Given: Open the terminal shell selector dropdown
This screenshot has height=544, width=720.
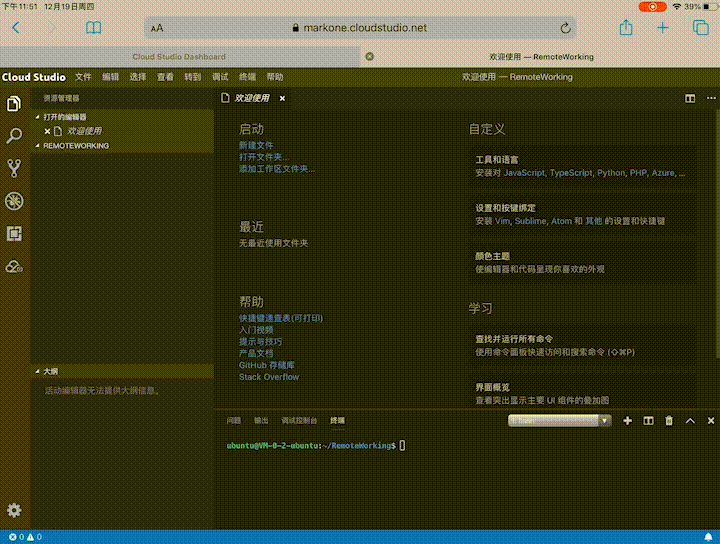Looking at the screenshot, I should (x=559, y=421).
